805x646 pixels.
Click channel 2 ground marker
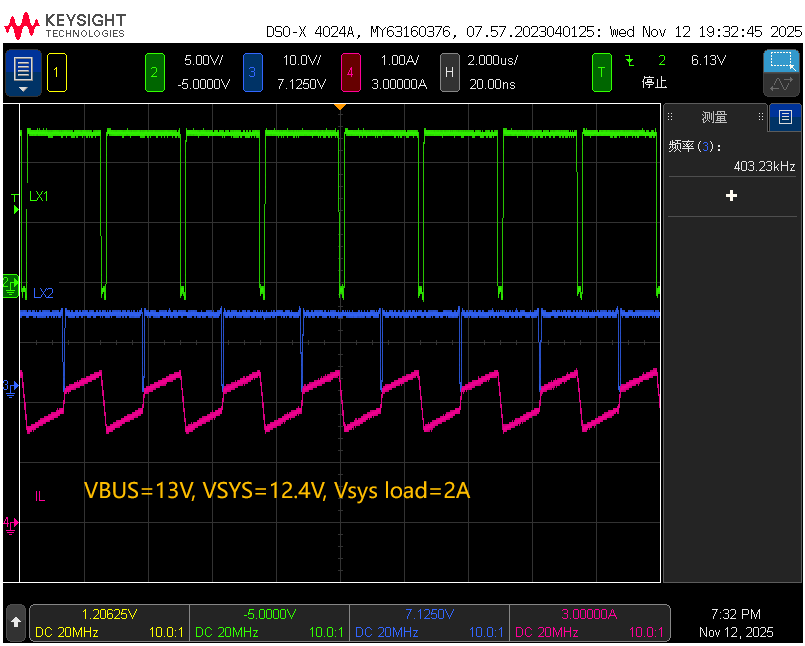pyautogui.click(x=11, y=287)
